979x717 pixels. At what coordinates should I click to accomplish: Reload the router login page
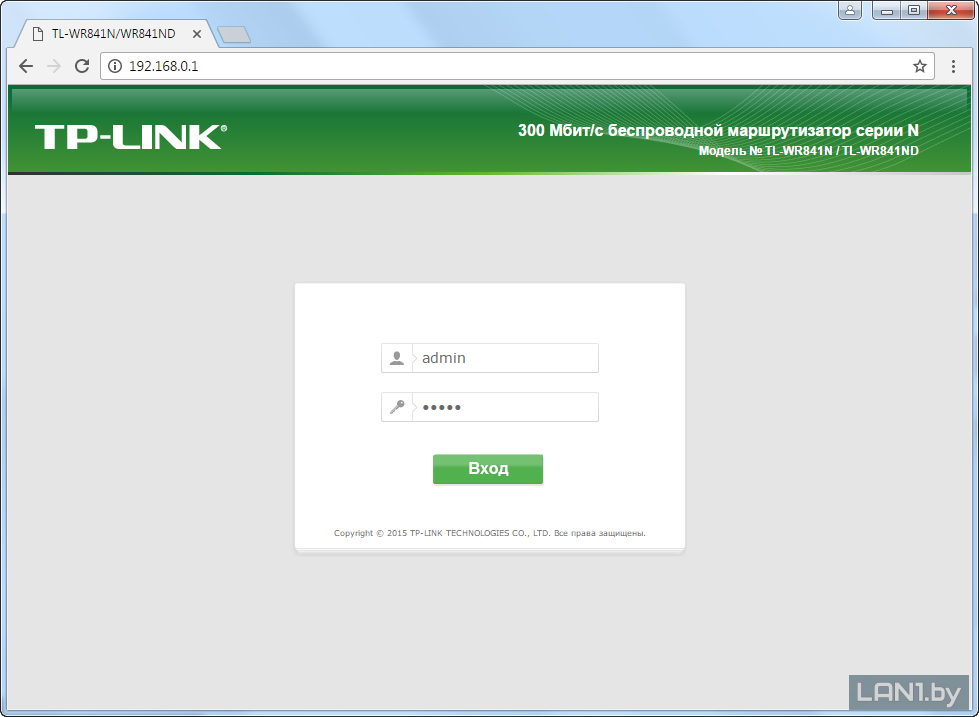click(x=82, y=66)
